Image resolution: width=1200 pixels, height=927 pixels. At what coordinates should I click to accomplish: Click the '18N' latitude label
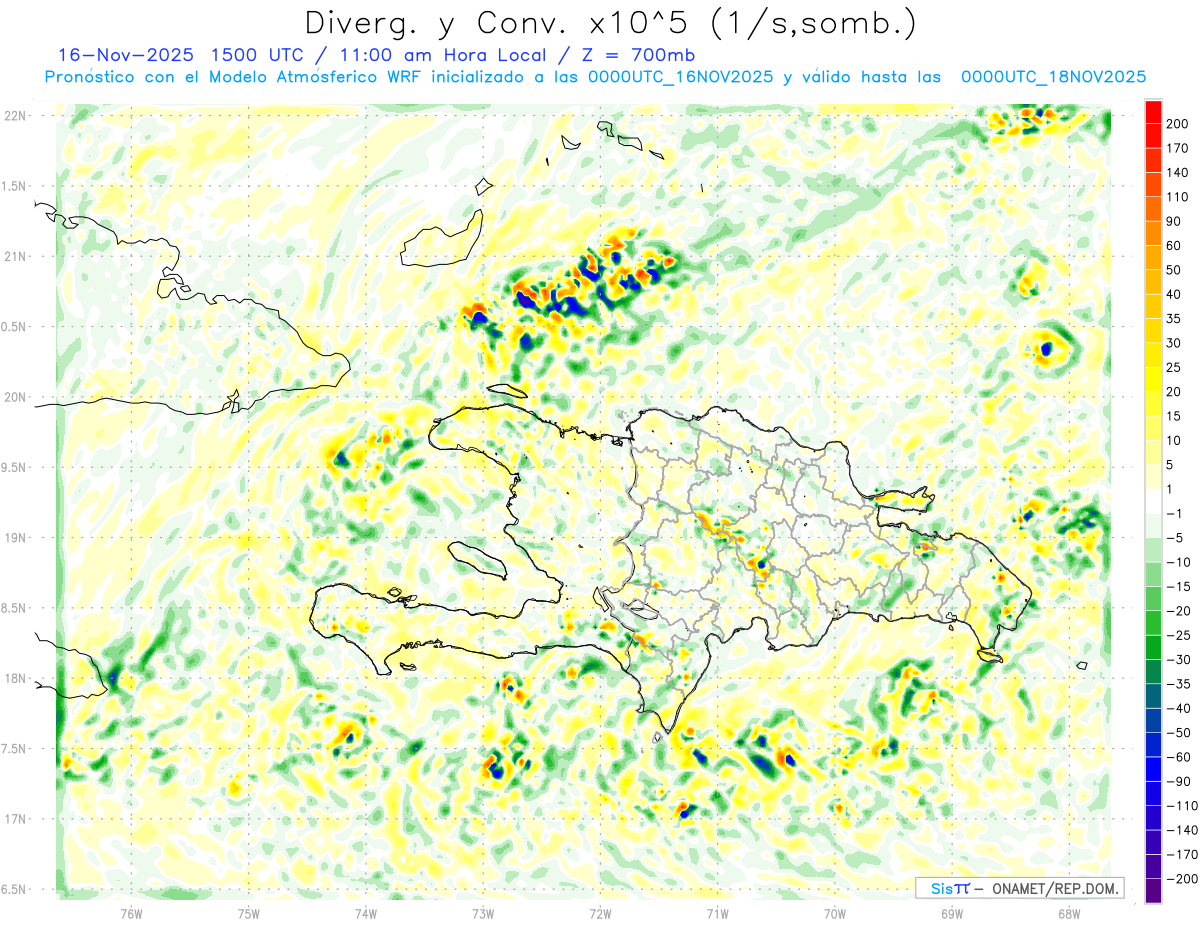tap(15, 678)
